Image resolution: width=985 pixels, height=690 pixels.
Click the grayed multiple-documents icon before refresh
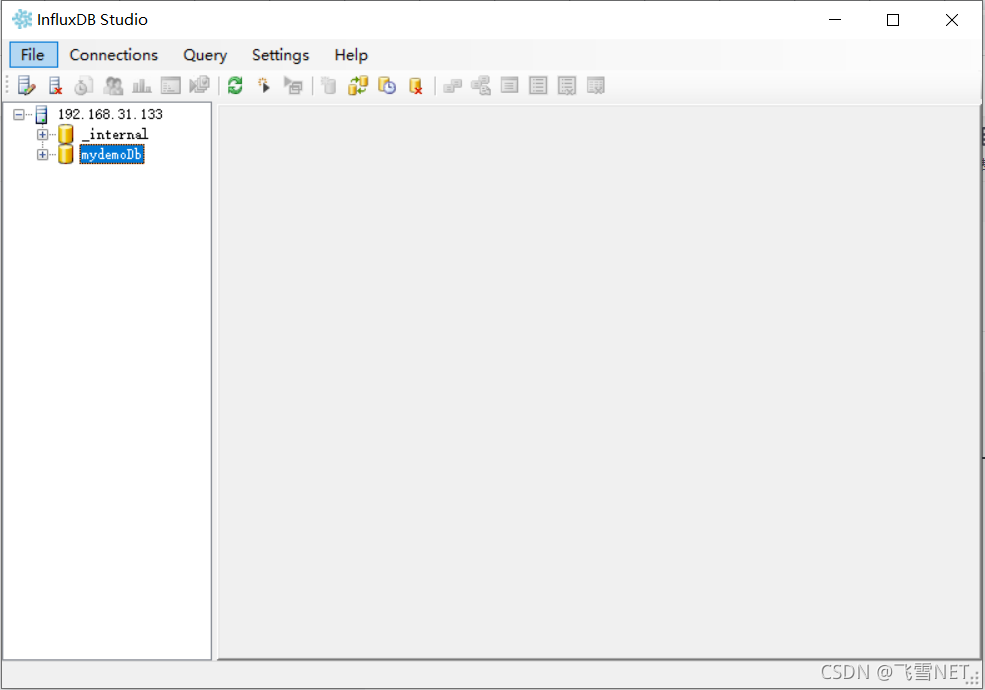tap(199, 85)
